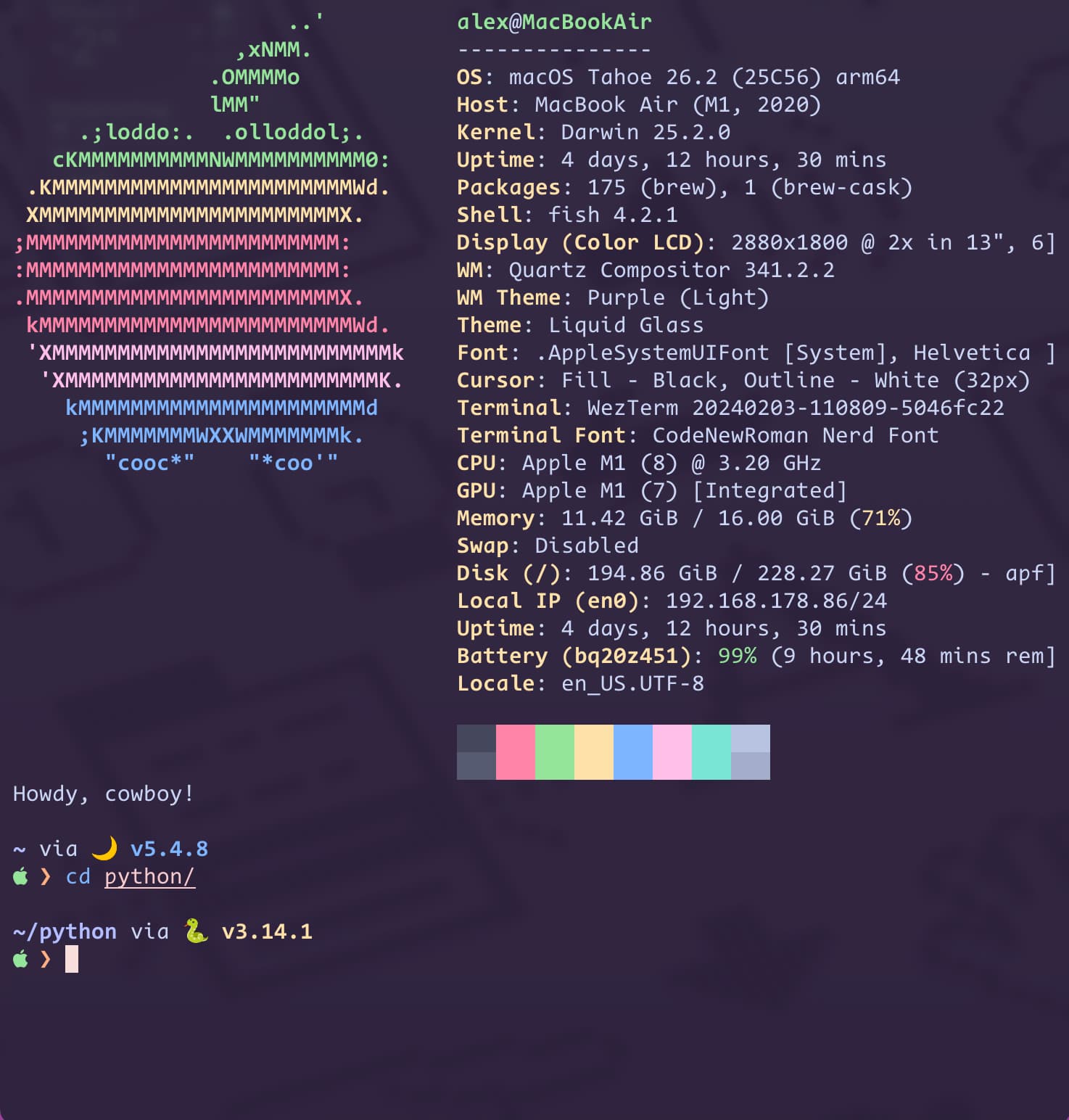Click the Apple icon before the cd command
The height and width of the screenshot is (1120, 1069).
click(x=20, y=876)
